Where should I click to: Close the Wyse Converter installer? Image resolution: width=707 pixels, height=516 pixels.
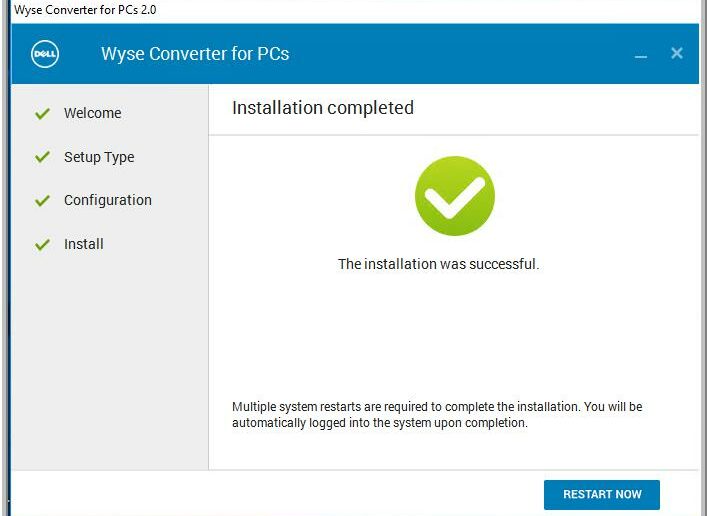pos(676,53)
